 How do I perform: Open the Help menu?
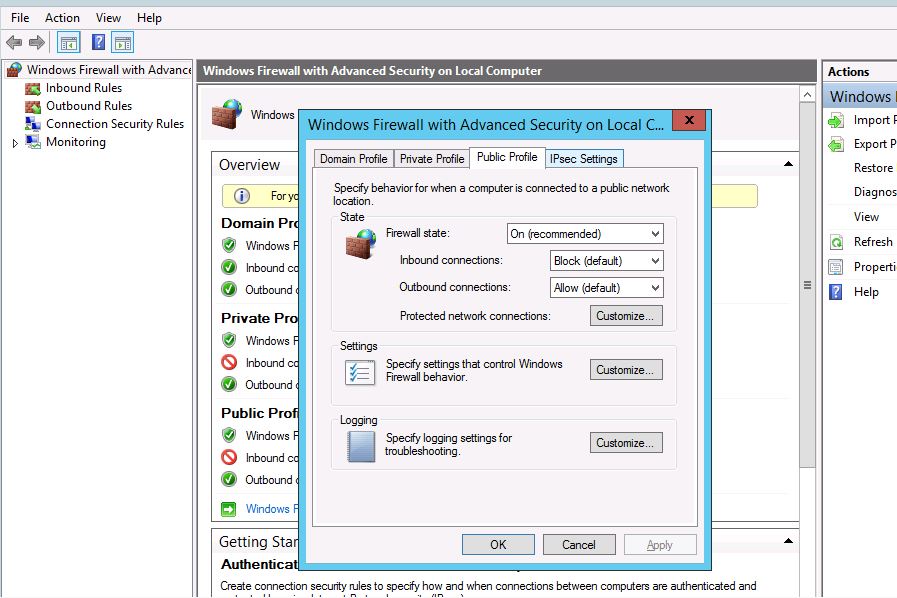coord(149,18)
